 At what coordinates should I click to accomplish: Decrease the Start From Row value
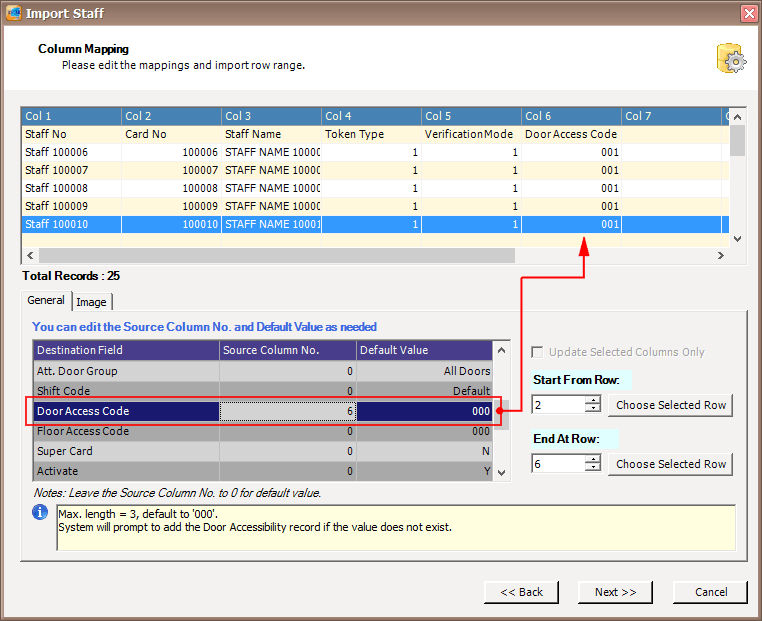coord(593,409)
